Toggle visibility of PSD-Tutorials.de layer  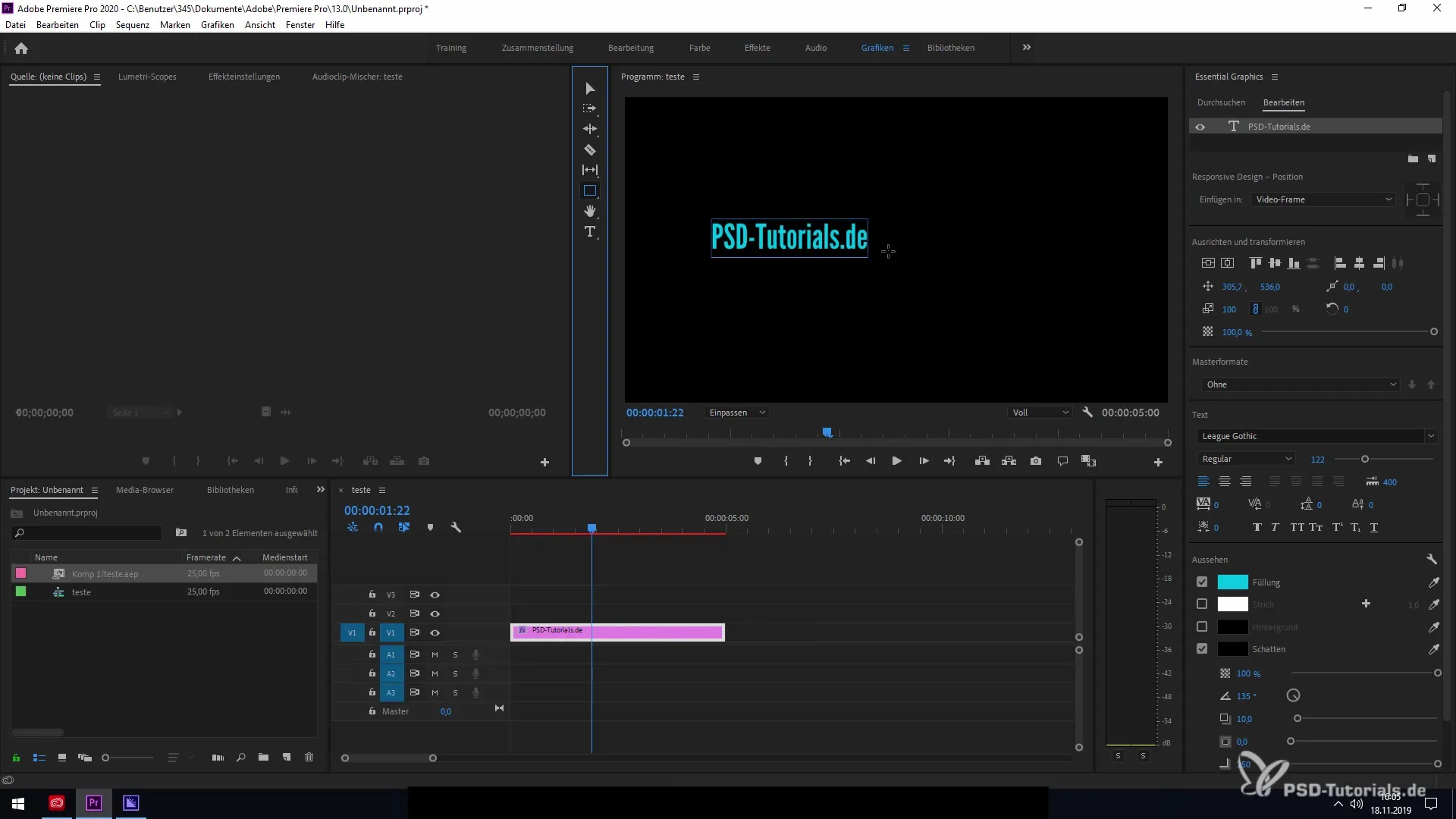click(x=1200, y=127)
